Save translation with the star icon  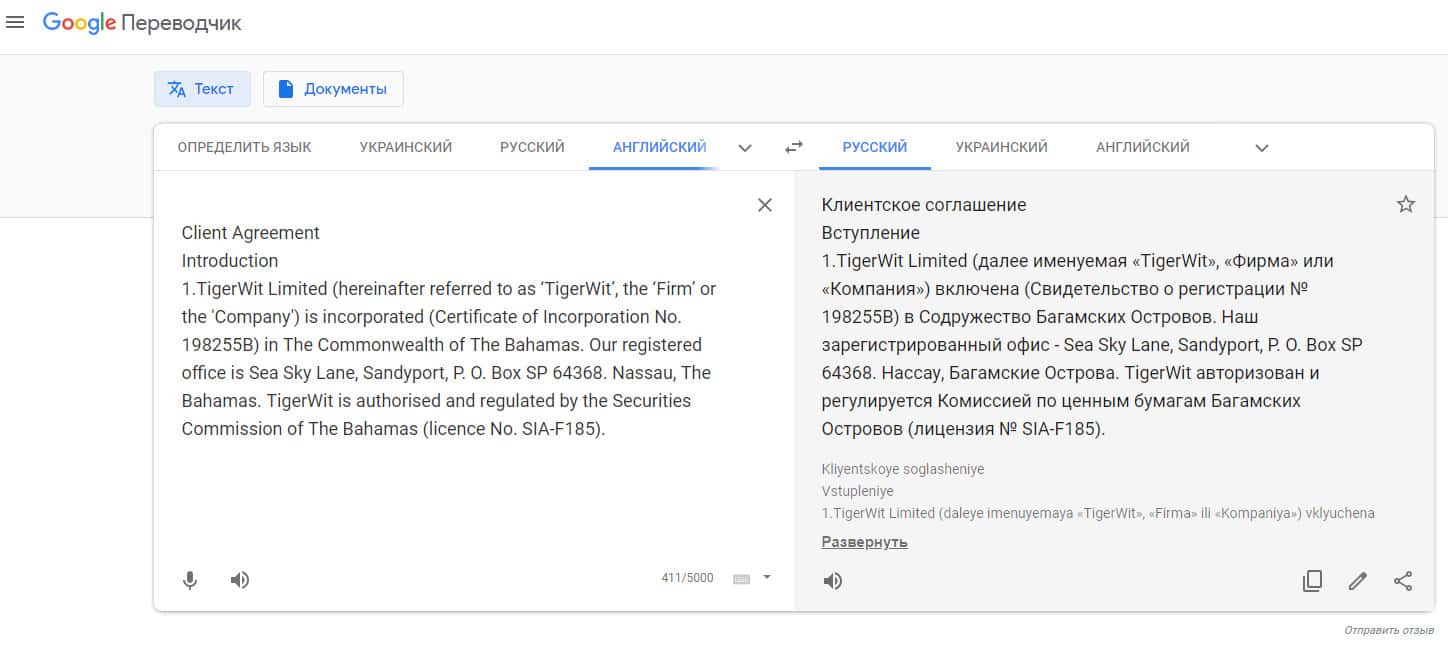(1405, 205)
